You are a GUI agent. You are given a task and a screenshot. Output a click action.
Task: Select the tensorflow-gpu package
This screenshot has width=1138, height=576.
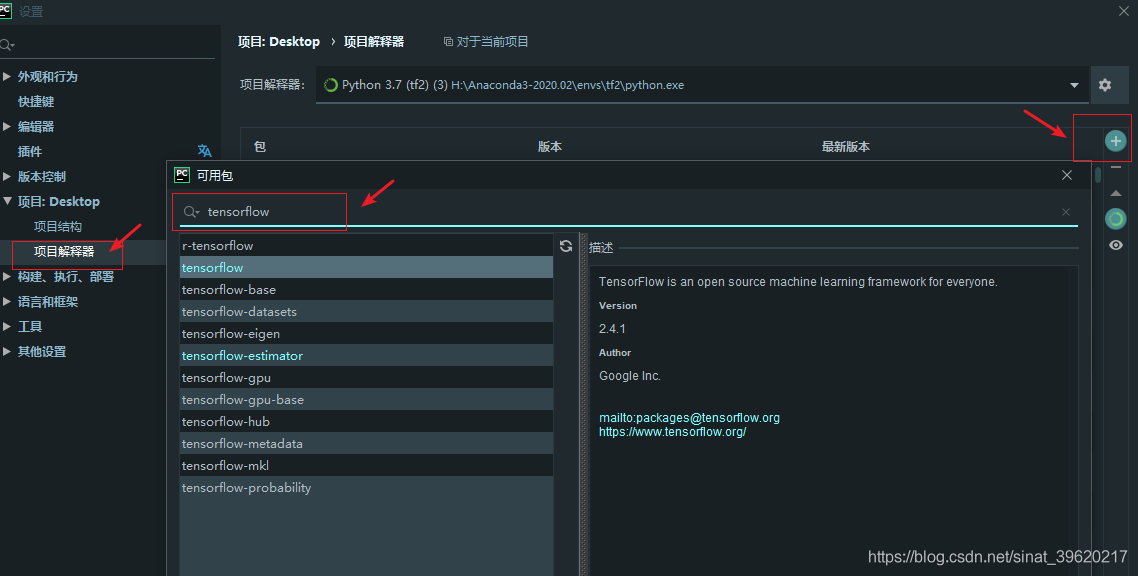[367, 378]
